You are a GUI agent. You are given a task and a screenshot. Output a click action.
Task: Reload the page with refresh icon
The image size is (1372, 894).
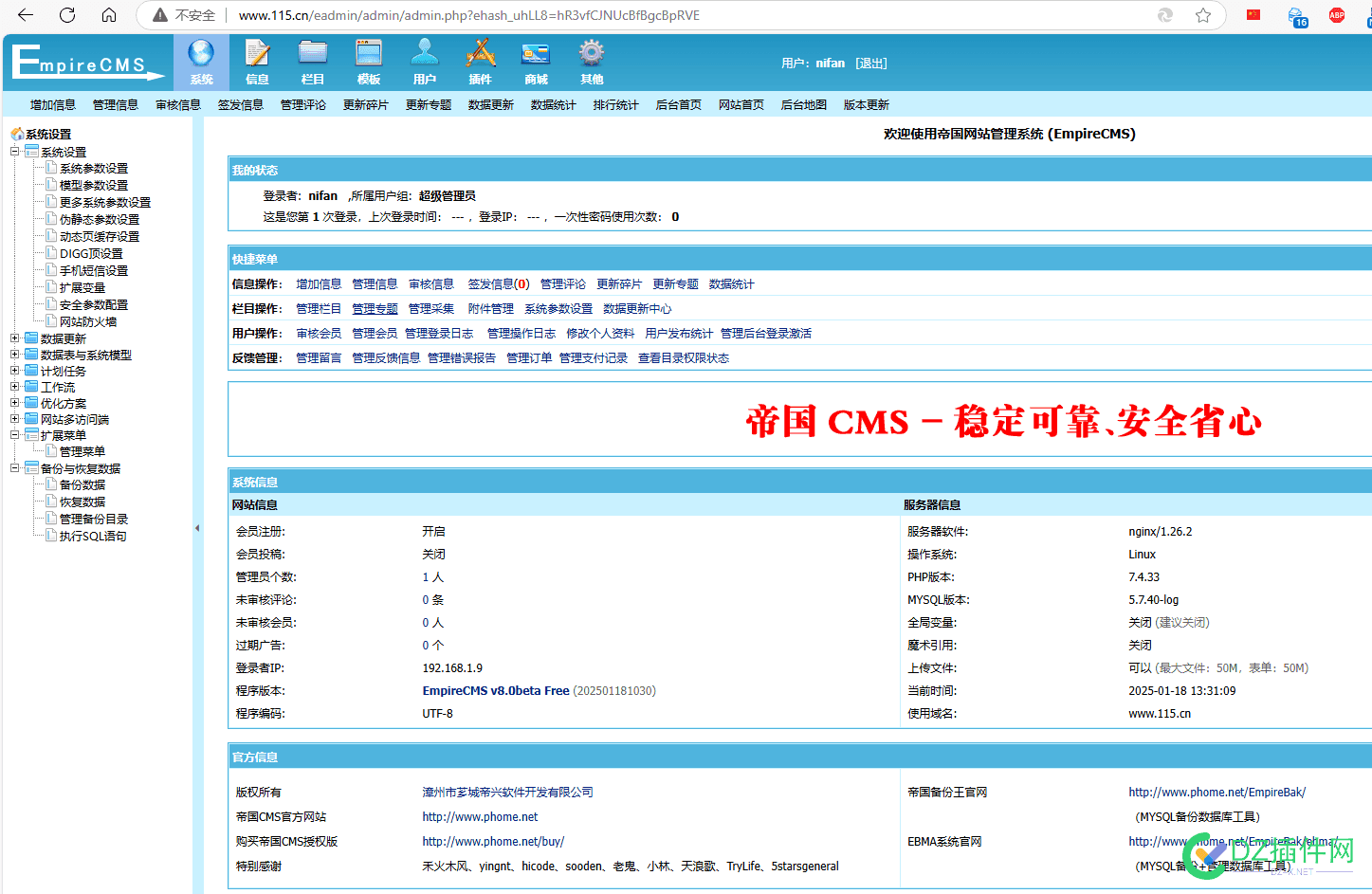(x=67, y=15)
